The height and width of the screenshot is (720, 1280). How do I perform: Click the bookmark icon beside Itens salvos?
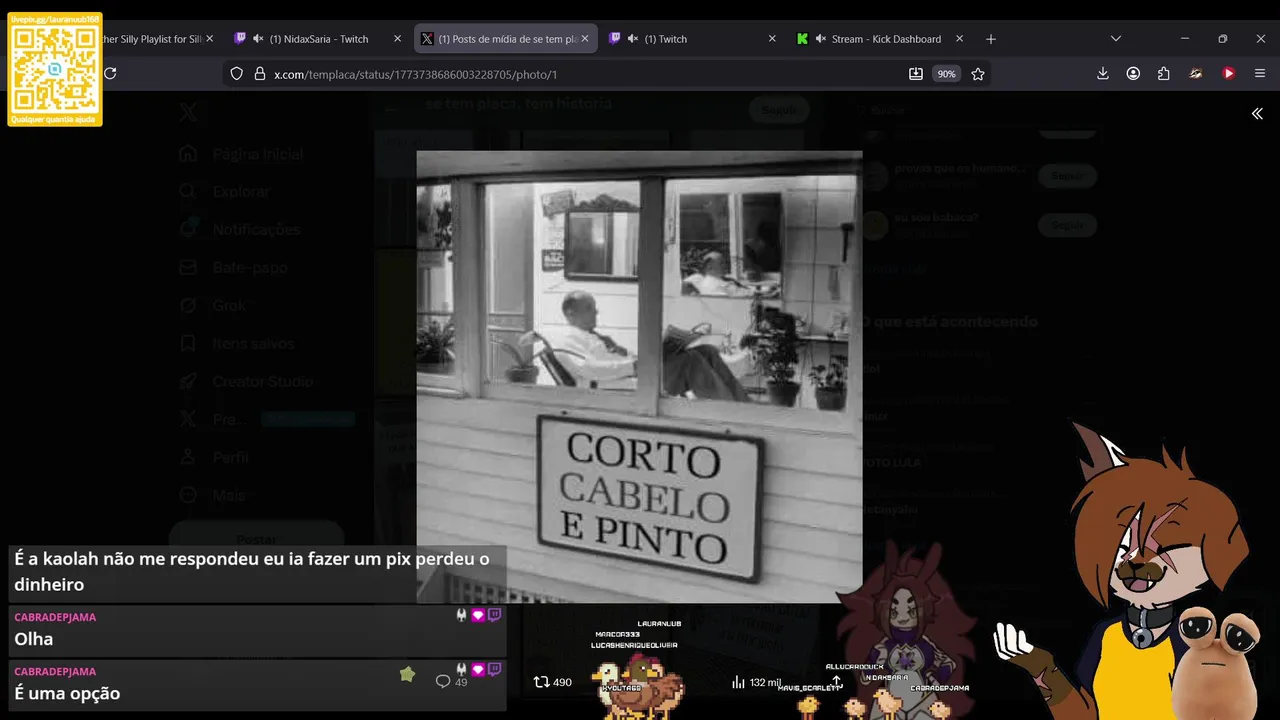click(188, 344)
